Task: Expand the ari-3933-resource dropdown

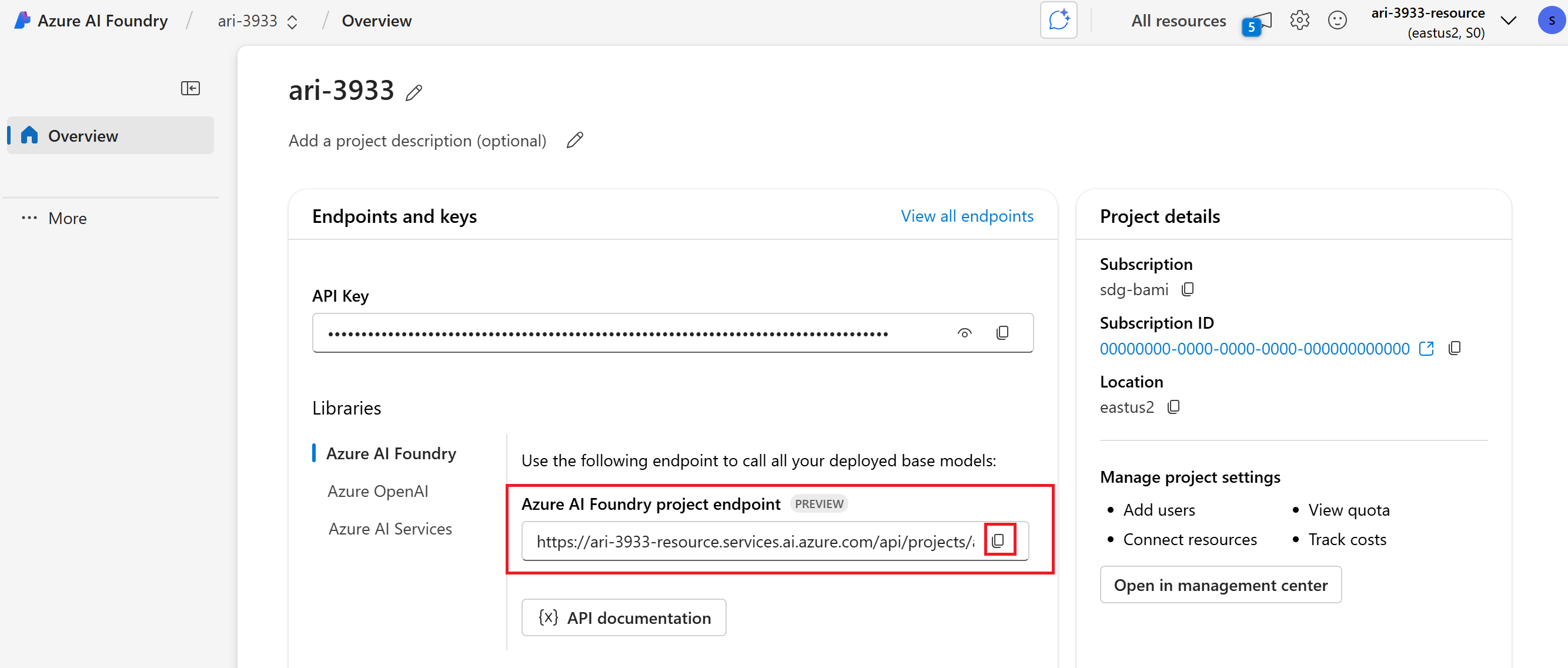Action: point(1508,20)
